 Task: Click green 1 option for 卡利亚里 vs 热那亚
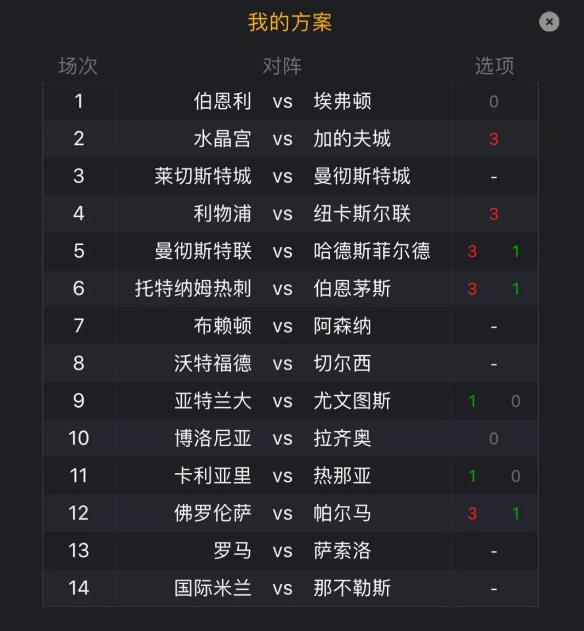tap(472, 476)
